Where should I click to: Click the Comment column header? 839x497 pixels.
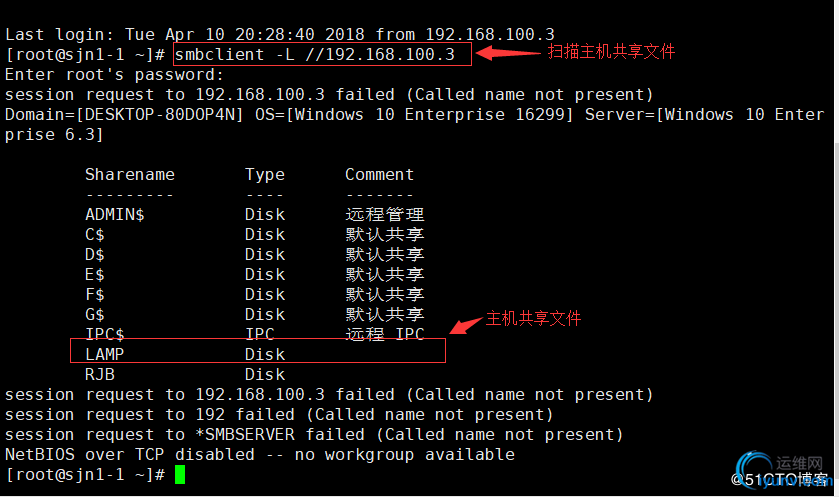(x=379, y=174)
